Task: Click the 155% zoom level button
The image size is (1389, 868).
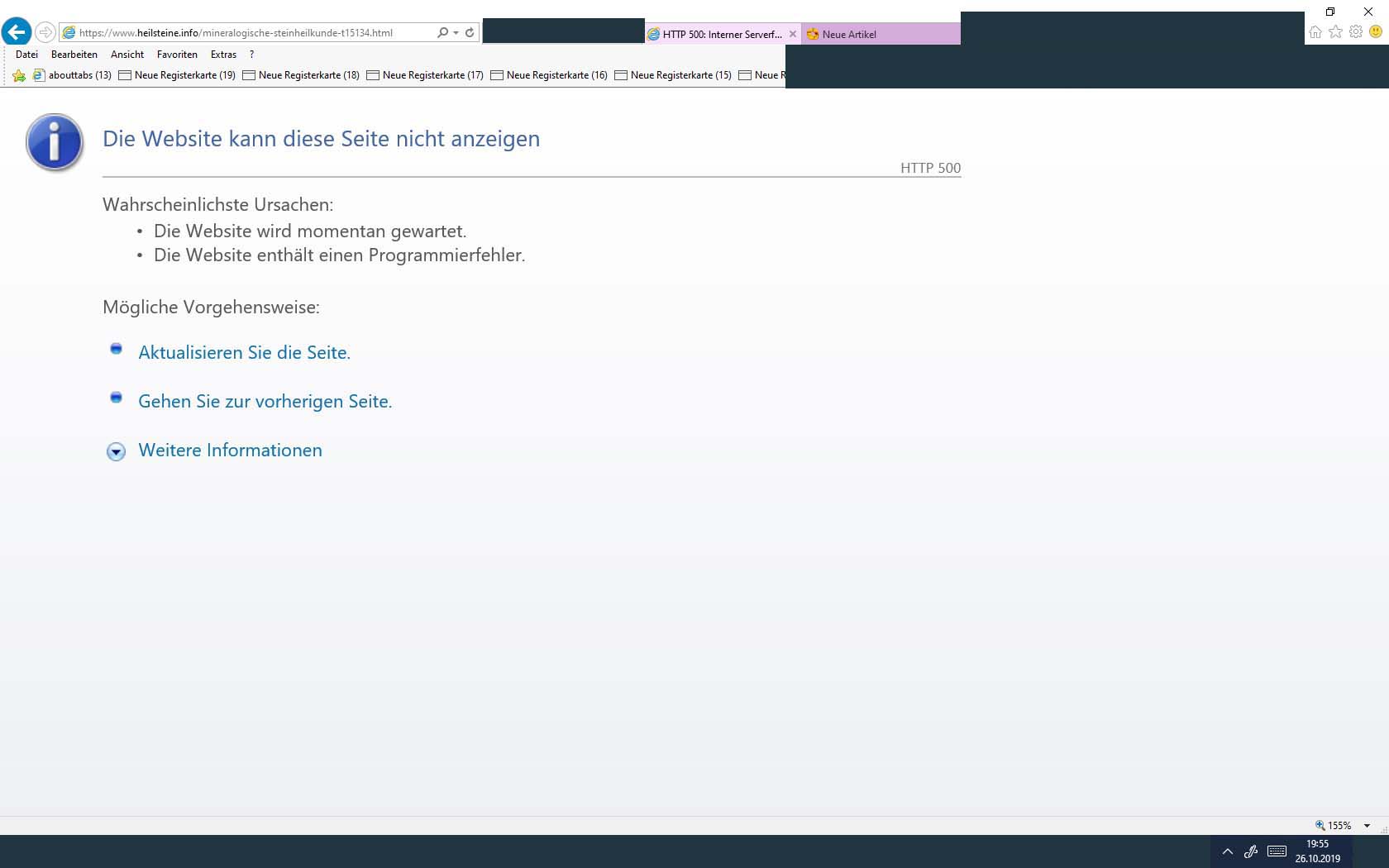Action: click(1334, 826)
